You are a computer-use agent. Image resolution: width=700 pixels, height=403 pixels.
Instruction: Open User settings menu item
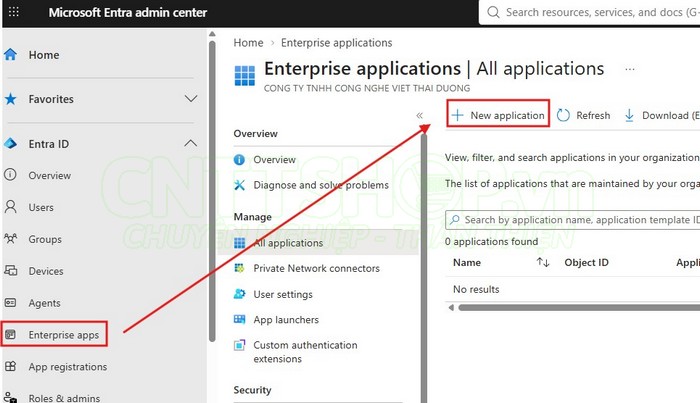coord(283,294)
